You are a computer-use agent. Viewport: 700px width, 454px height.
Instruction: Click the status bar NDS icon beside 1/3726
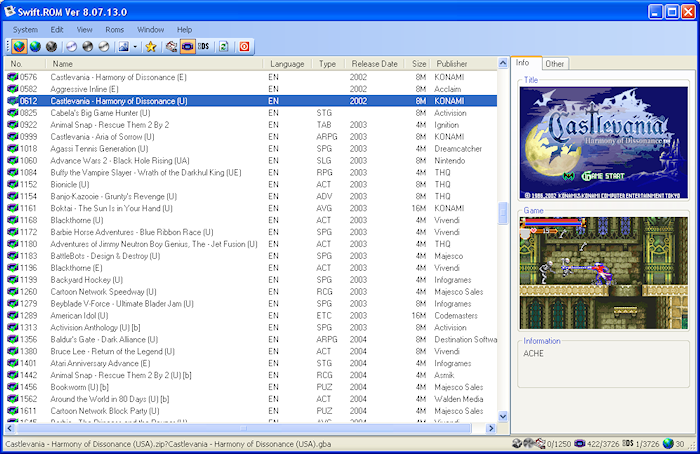(x=628, y=443)
